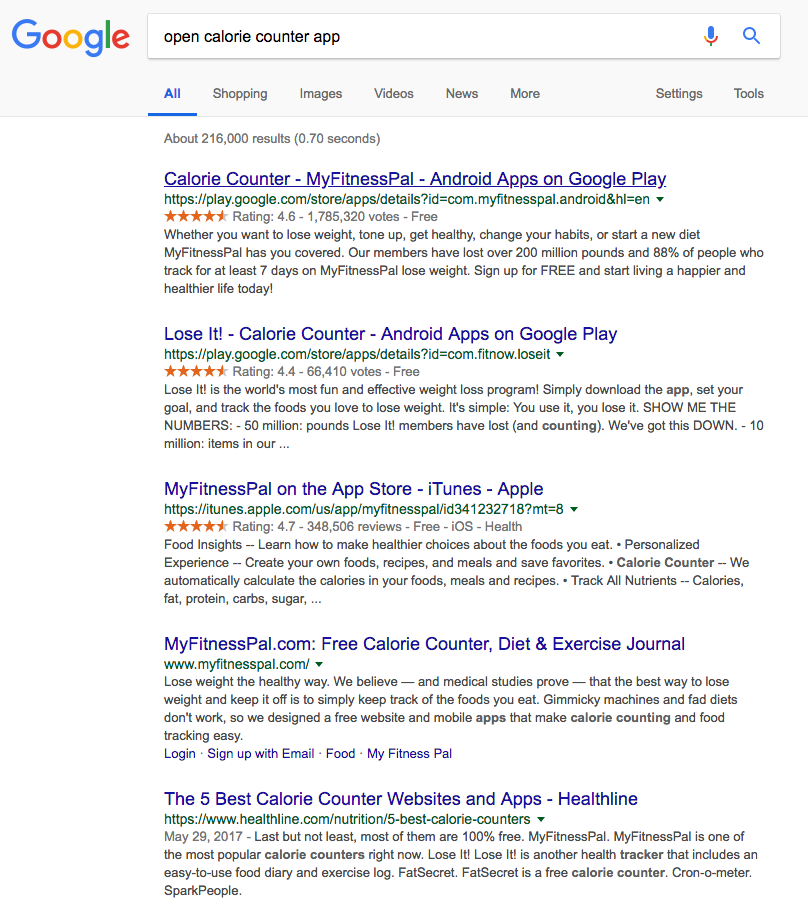808x912 pixels.
Task: Switch to the Shopping tab
Action: click(x=240, y=94)
